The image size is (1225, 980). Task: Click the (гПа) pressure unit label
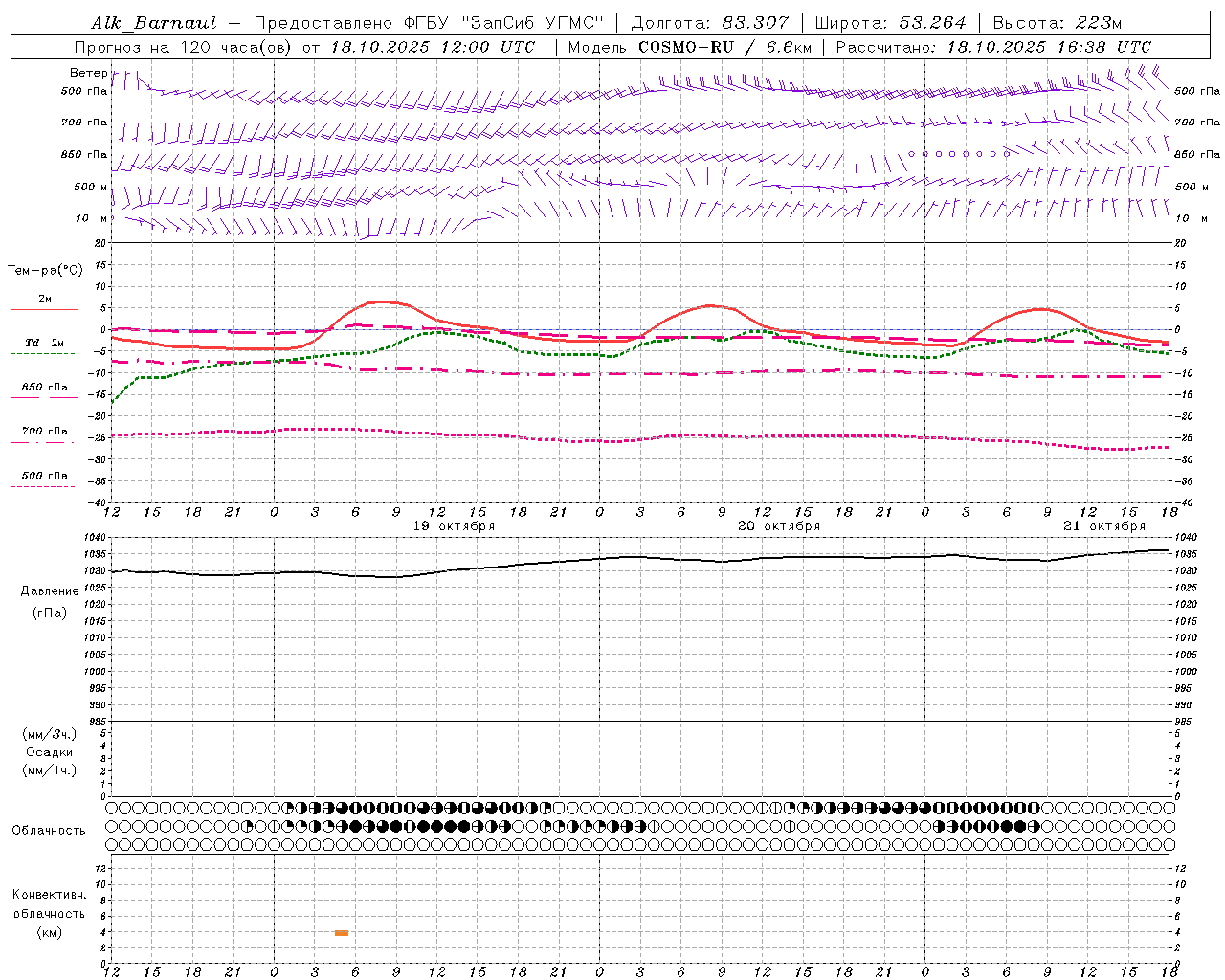pos(50,612)
